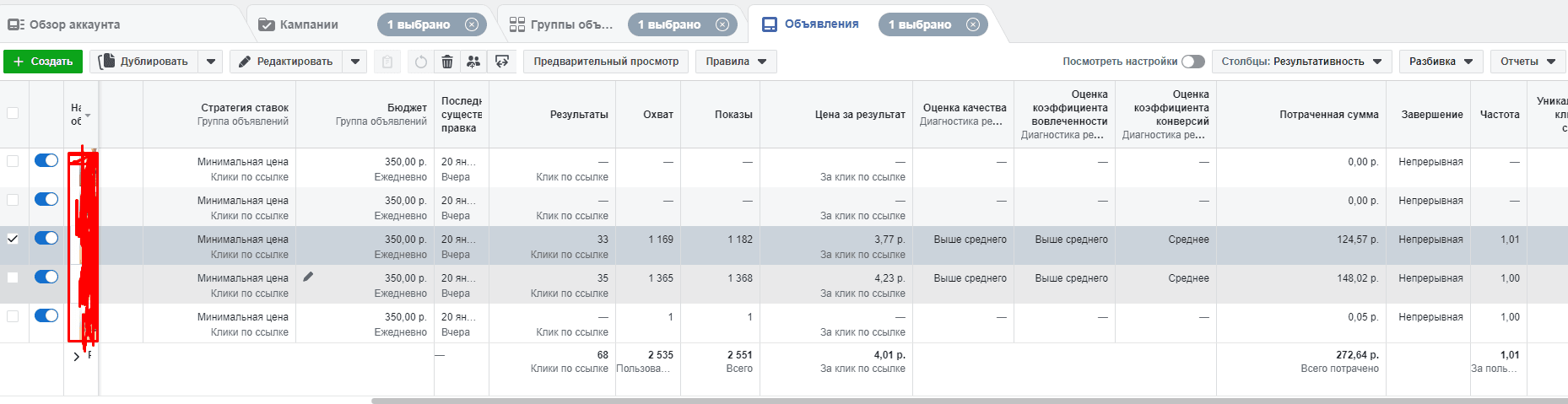
Task: Click the Предварительный просмотр button
Action: point(606,62)
